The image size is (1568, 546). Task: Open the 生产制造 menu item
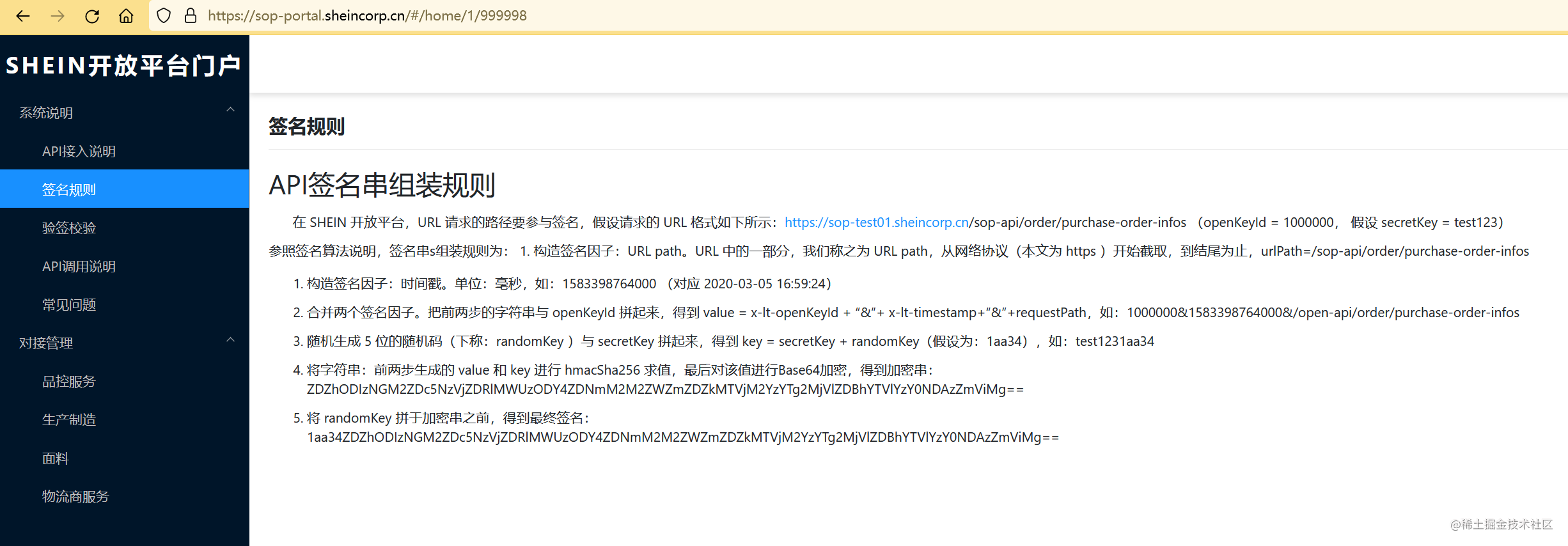pos(124,419)
